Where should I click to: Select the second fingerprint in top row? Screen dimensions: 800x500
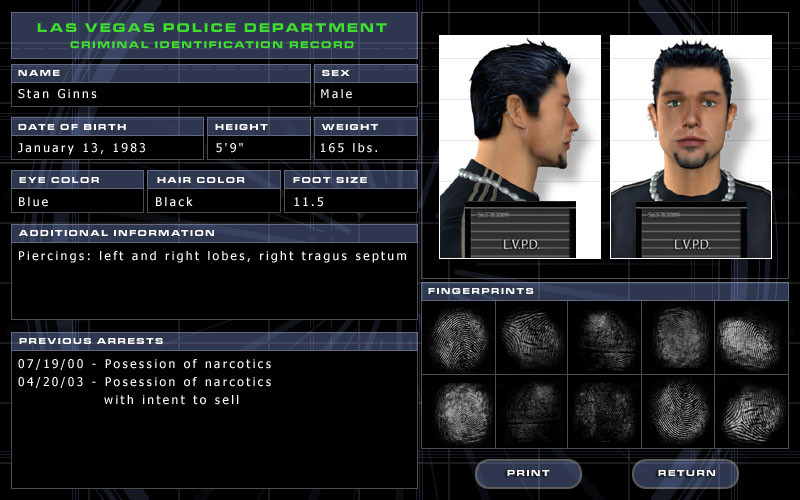pyautogui.click(x=532, y=338)
